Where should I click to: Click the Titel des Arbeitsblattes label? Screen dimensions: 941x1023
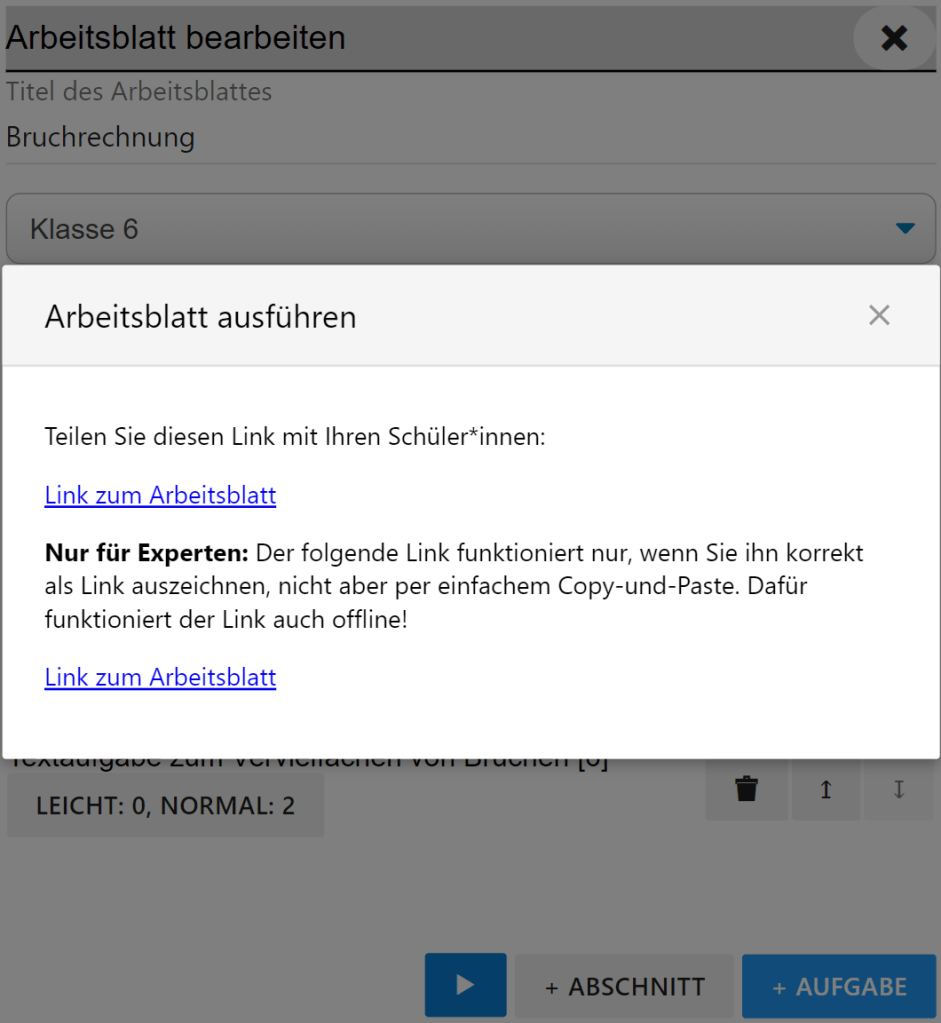pos(139,92)
